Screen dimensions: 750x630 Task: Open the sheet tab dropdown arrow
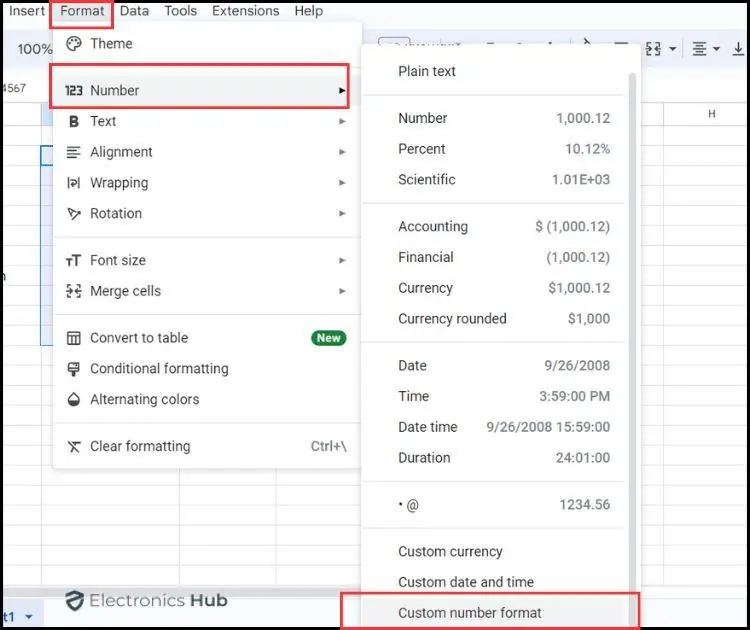point(29,617)
